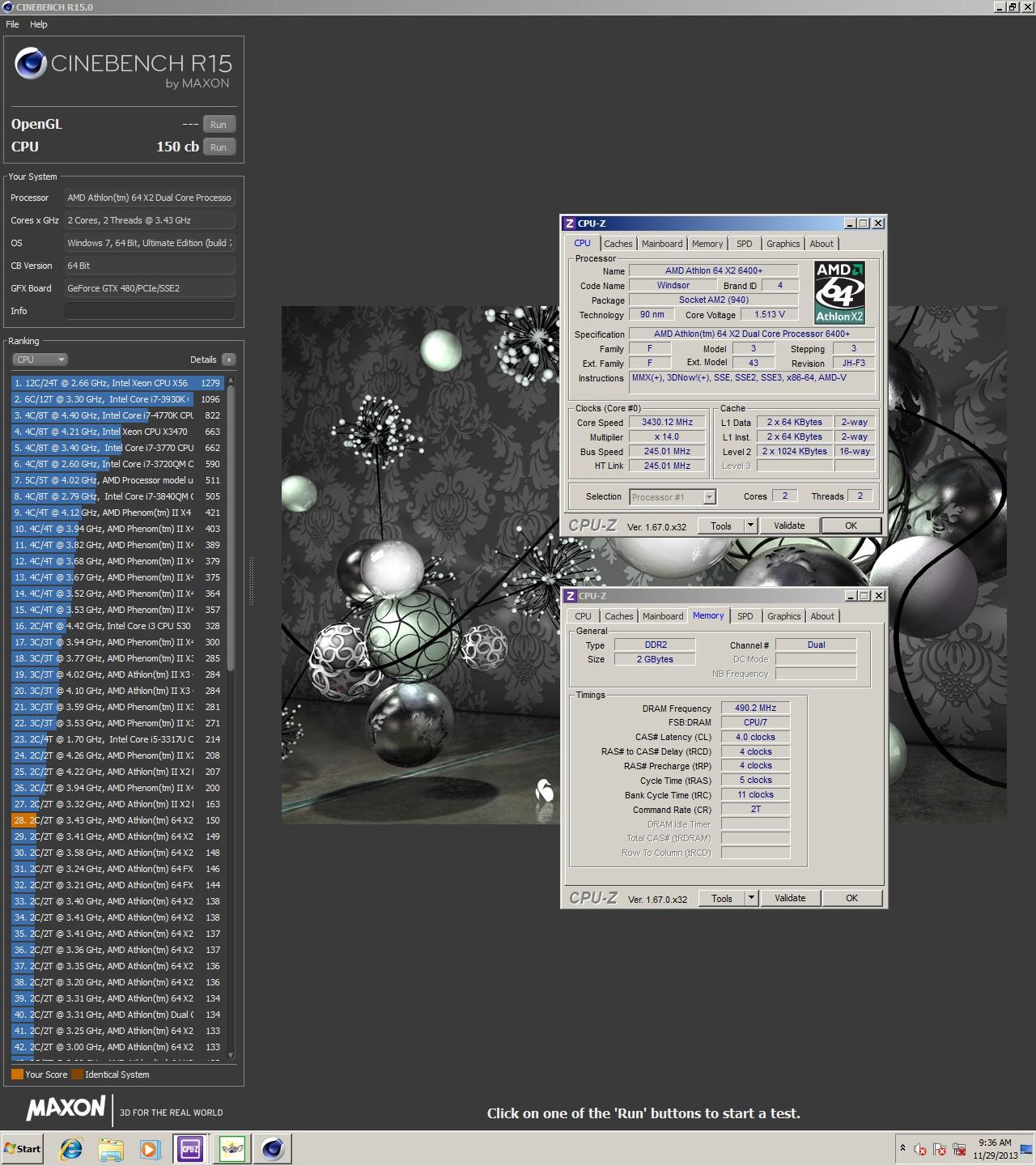
Task: Open the clock showing 9:36 AM
Action: pyautogui.click(x=995, y=1149)
